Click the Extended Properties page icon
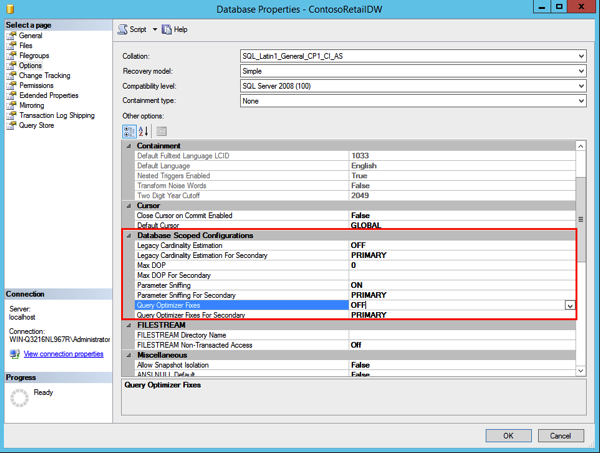The height and width of the screenshot is (453, 600). tap(11, 95)
